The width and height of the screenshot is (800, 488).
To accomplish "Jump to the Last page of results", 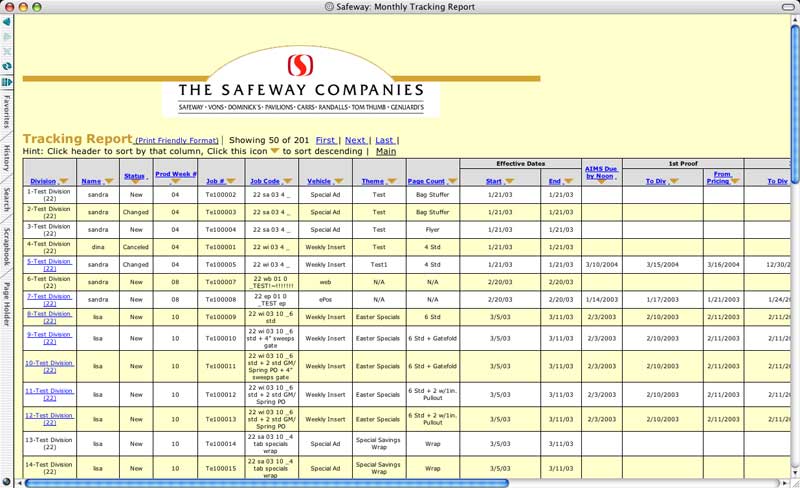I will (x=385, y=140).
